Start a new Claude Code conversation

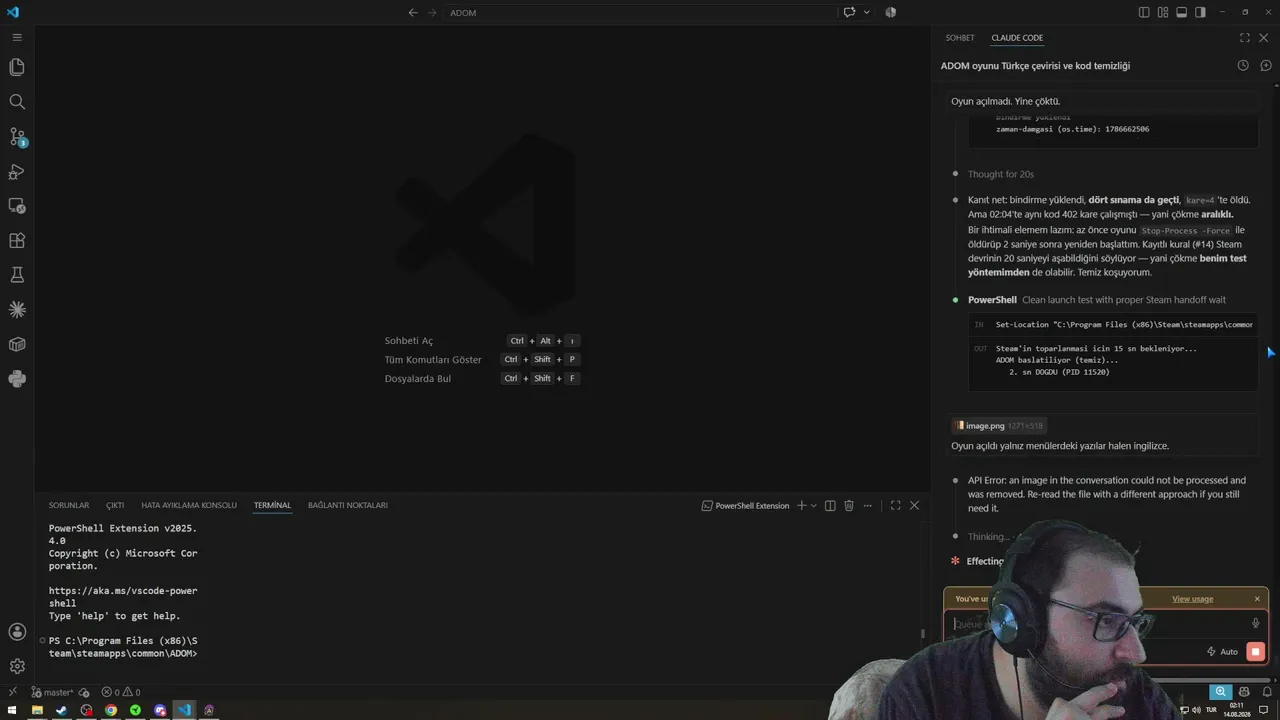(x=1265, y=65)
